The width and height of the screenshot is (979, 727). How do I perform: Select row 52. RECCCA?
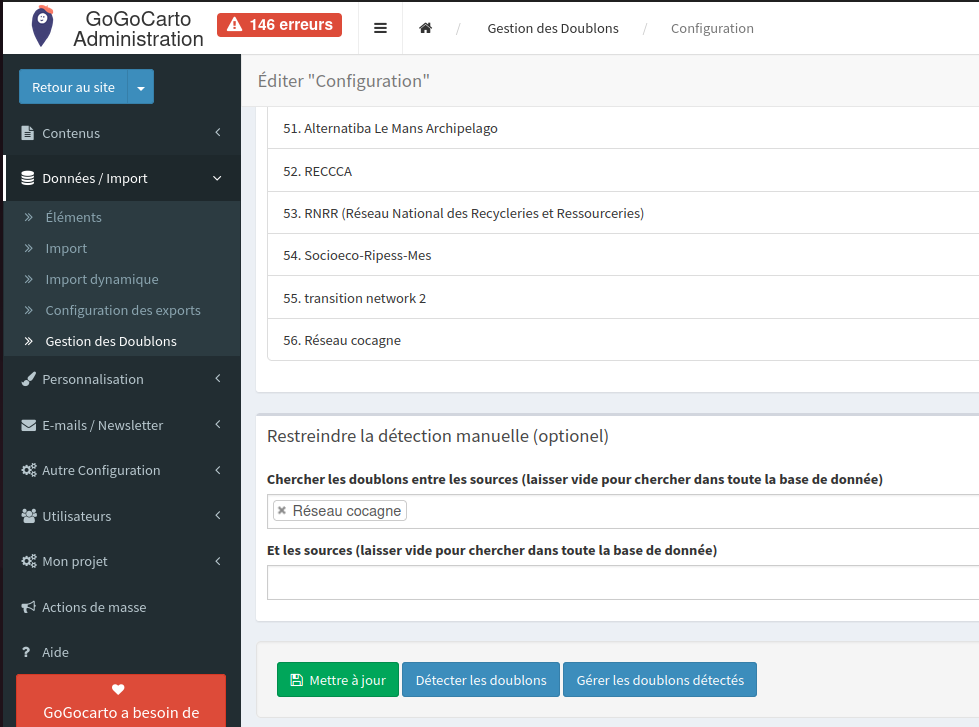coord(623,171)
